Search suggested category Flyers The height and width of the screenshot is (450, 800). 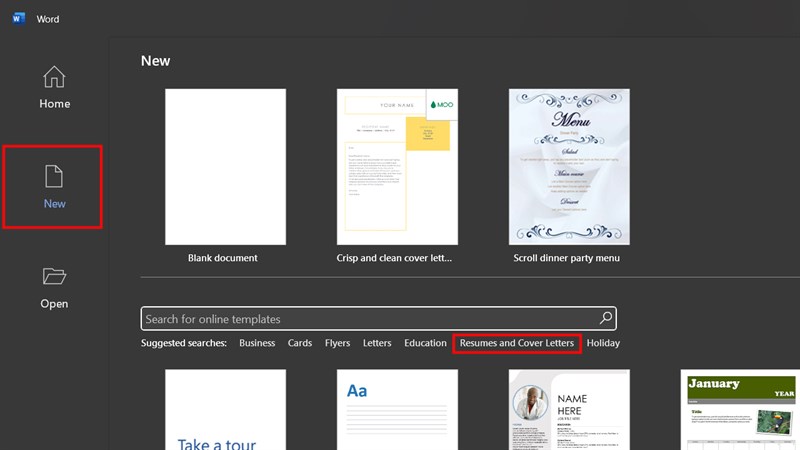pos(337,343)
